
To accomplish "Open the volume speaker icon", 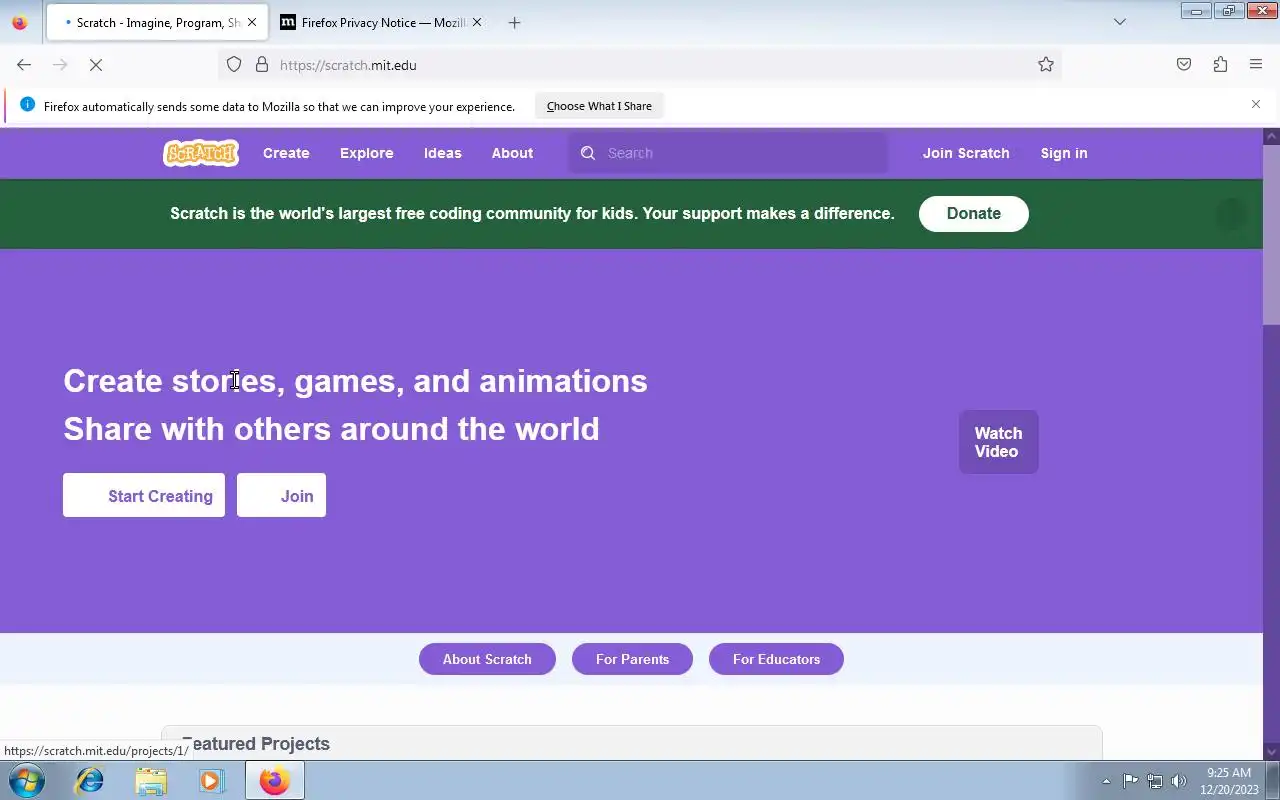I will pos(1179,781).
